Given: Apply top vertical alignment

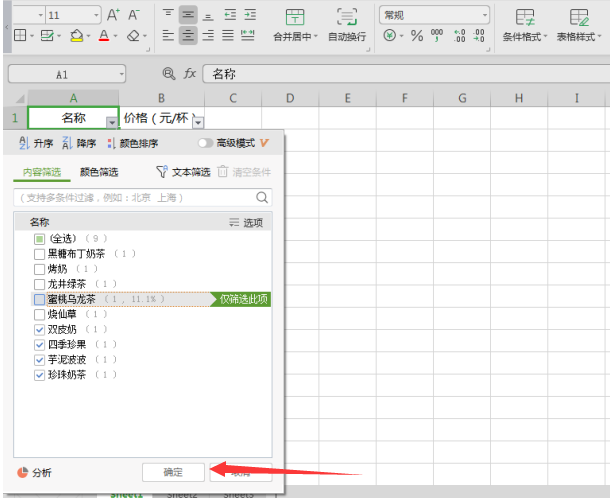Looking at the screenshot, I should (x=168, y=15).
